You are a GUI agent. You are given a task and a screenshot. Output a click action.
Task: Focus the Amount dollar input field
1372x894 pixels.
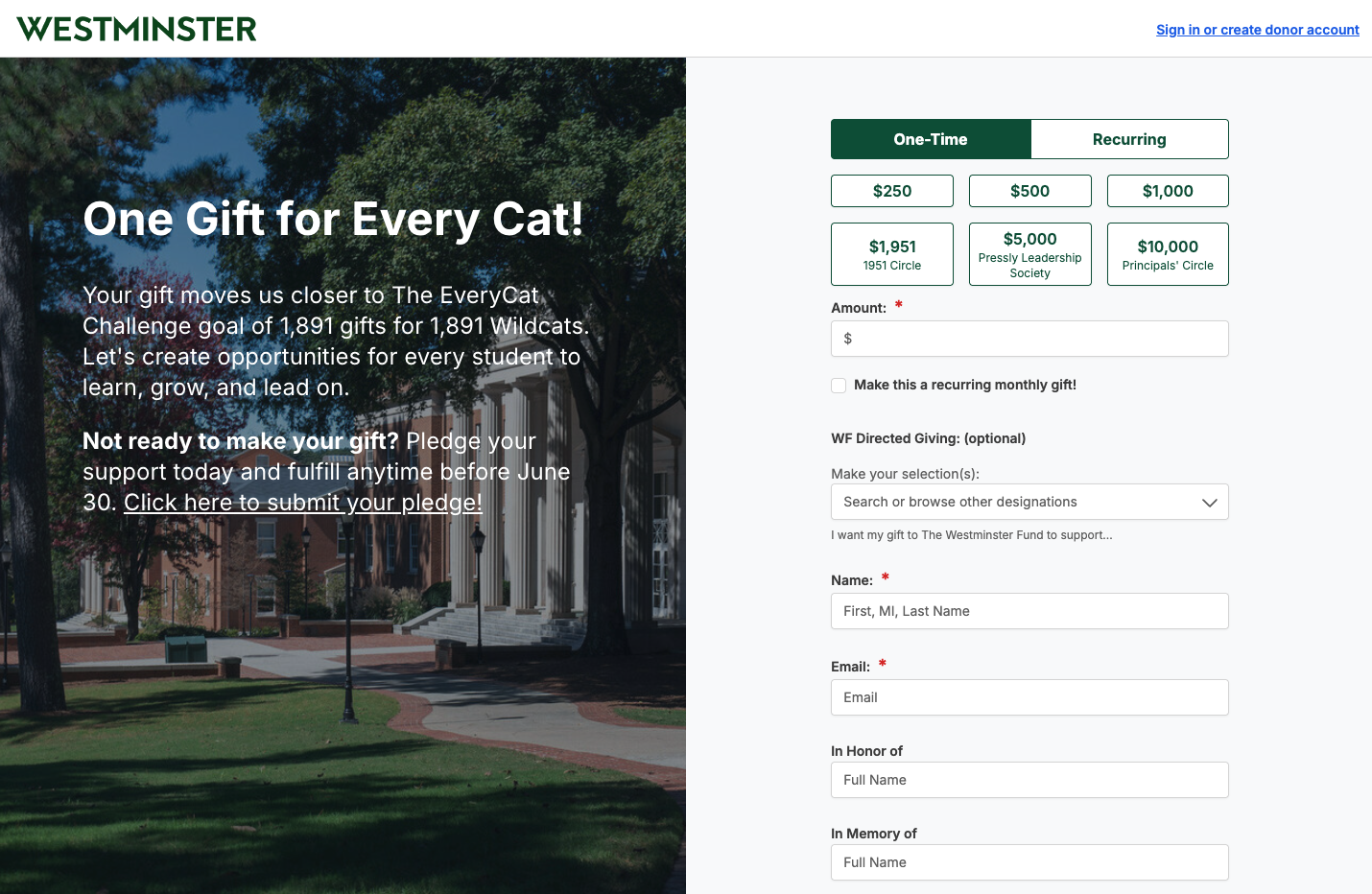pos(1029,339)
